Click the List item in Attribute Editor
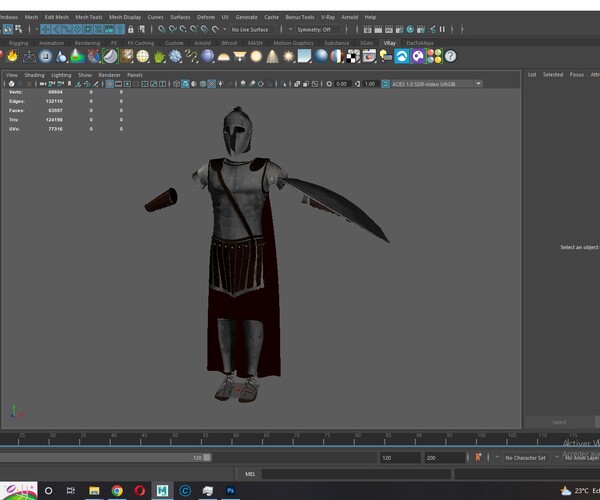 [532, 75]
